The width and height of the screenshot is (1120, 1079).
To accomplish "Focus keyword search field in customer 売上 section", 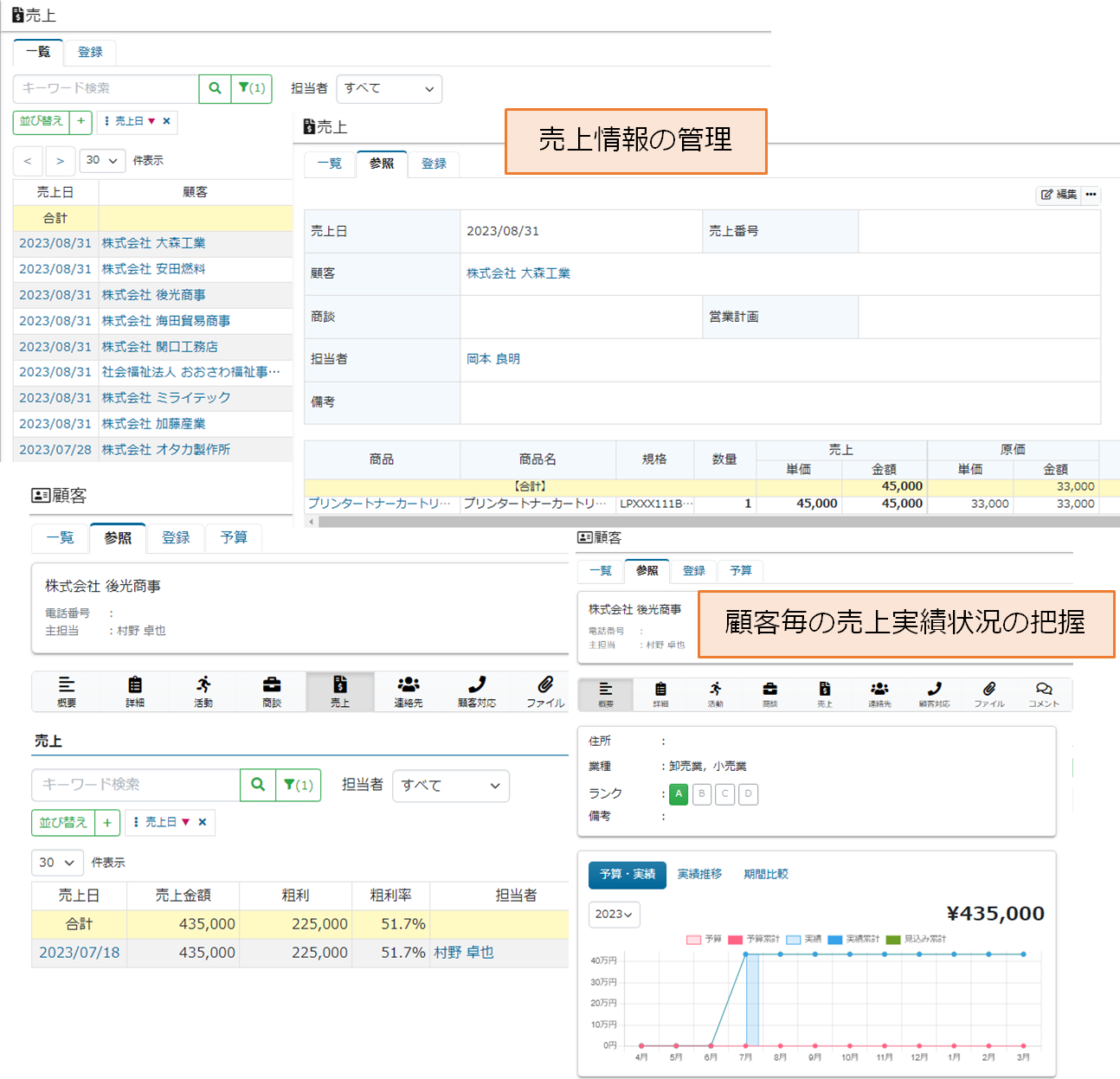I will tap(136, 785).
